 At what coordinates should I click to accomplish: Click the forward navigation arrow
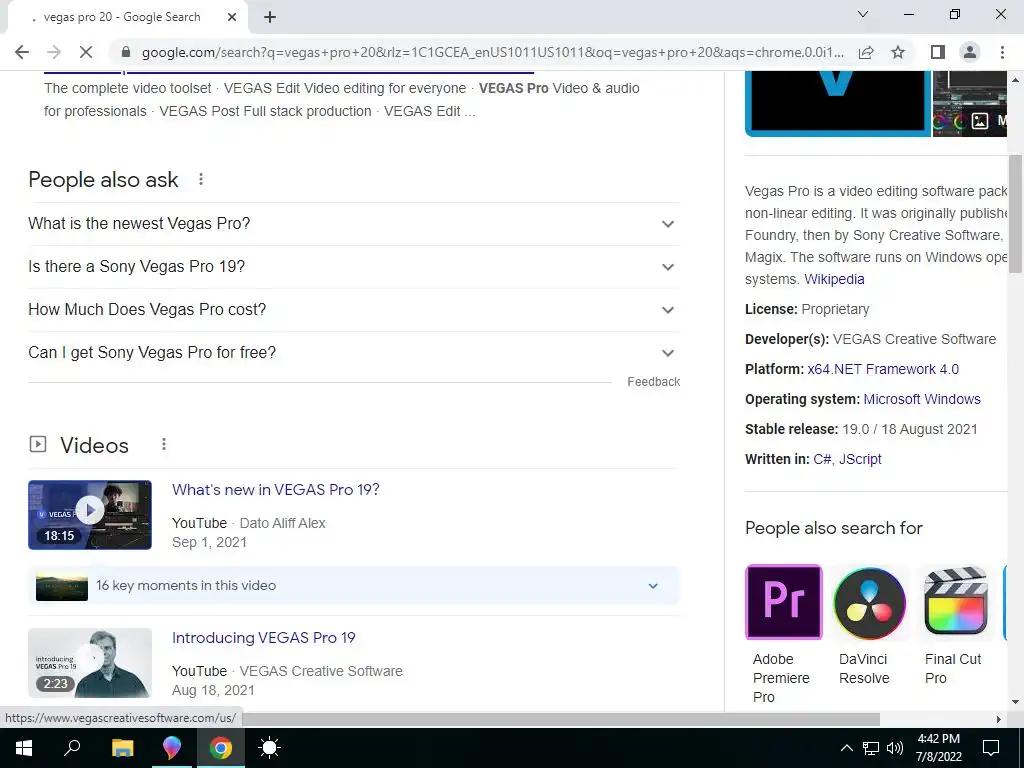pos(54,52)
